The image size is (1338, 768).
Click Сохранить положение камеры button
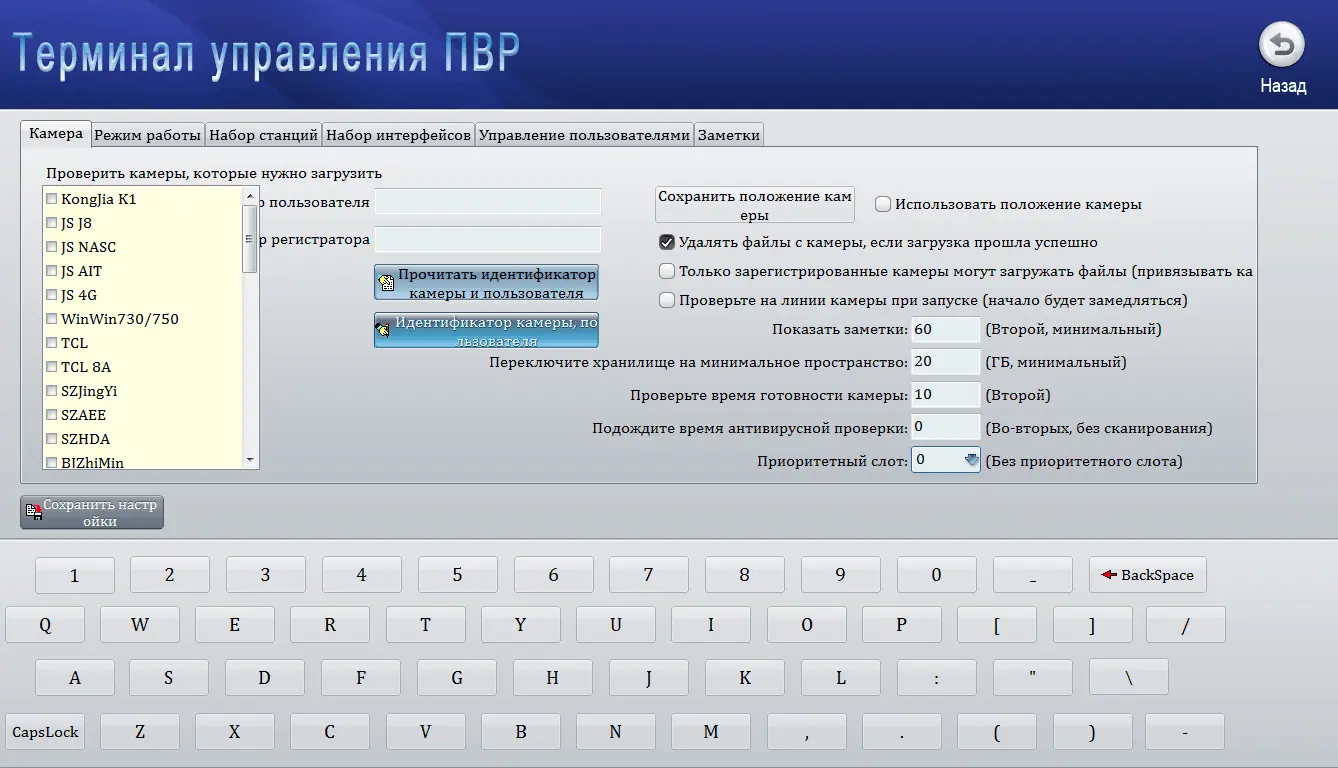pyautogui.click(x=755, y=206)
